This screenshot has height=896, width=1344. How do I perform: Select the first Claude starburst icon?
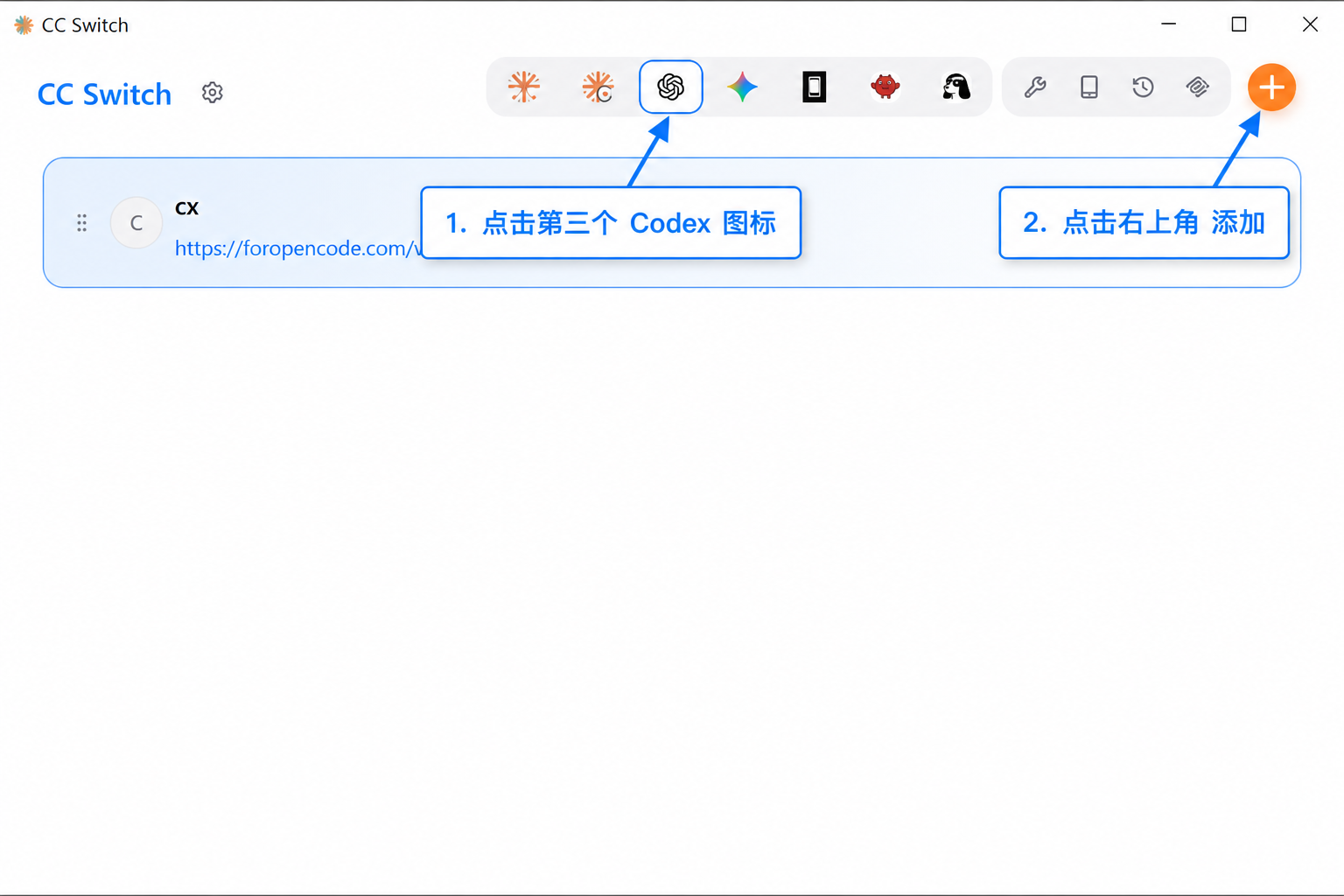(524, 87)
